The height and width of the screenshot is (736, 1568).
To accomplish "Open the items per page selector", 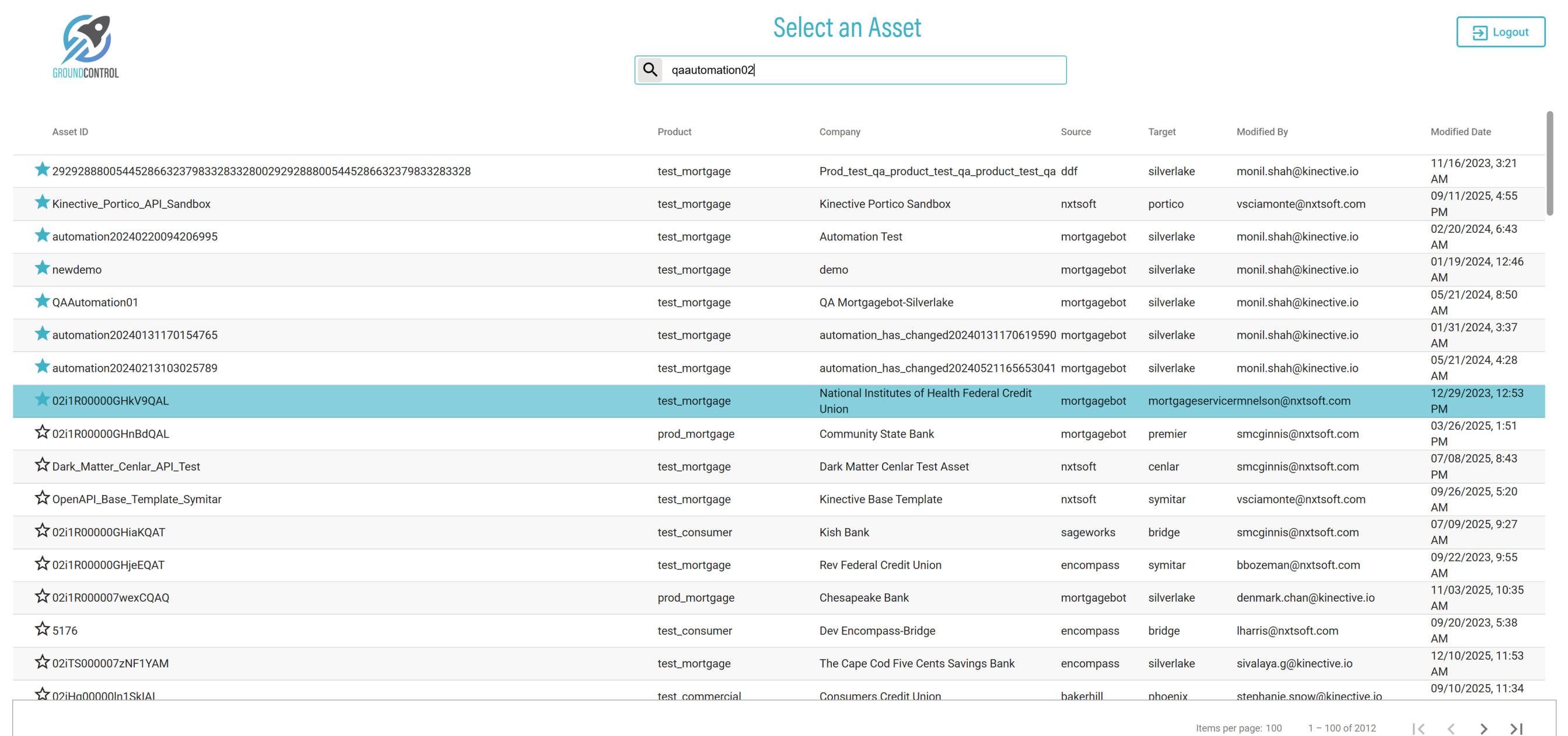I will coord(1273,728).
